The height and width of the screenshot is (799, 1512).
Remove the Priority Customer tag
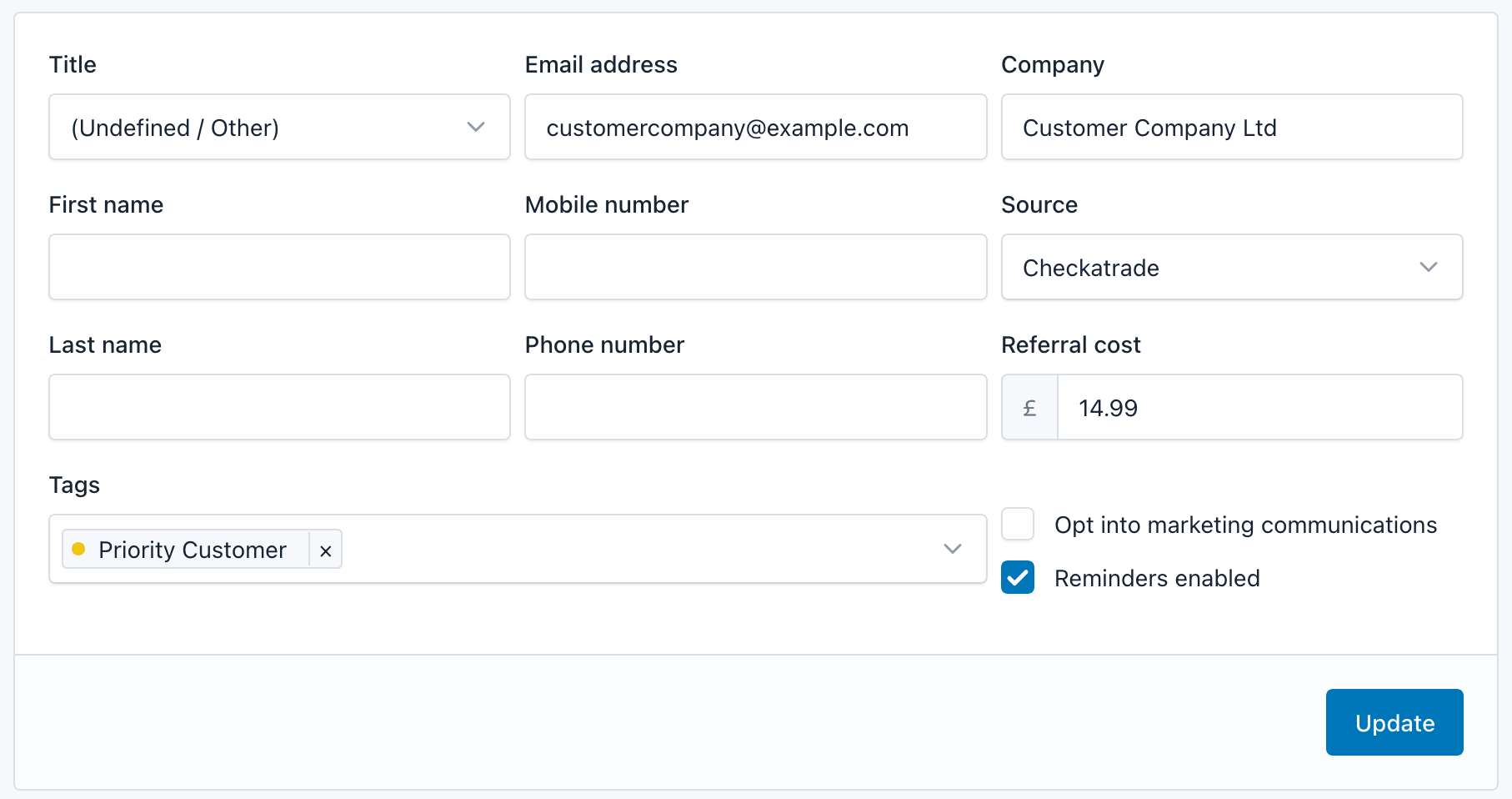pyautogui.click(x=326, y=549)
